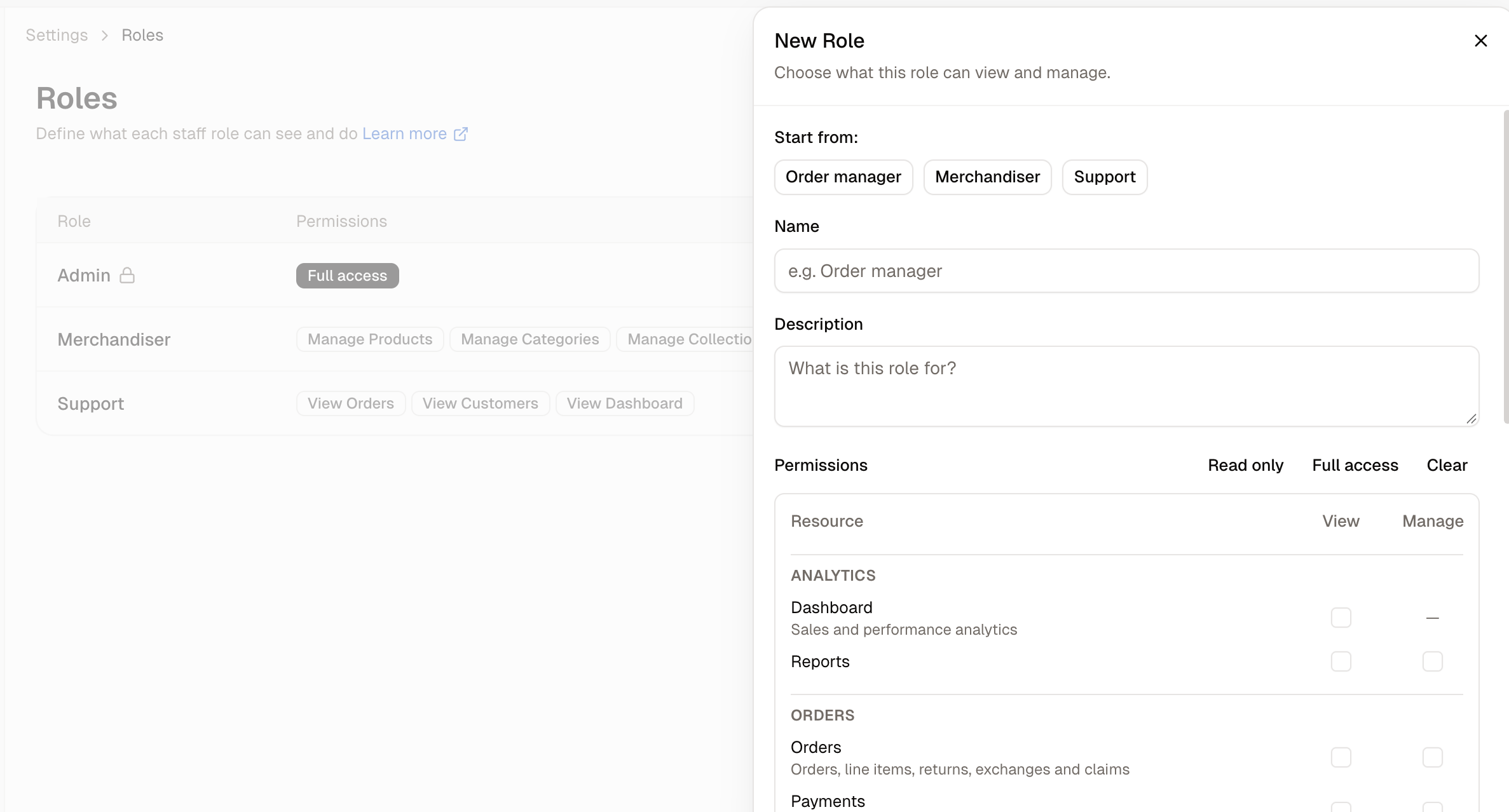Focus the Description text area
The width and height of the screenshot is (1509, 812).
[1126, 386]
